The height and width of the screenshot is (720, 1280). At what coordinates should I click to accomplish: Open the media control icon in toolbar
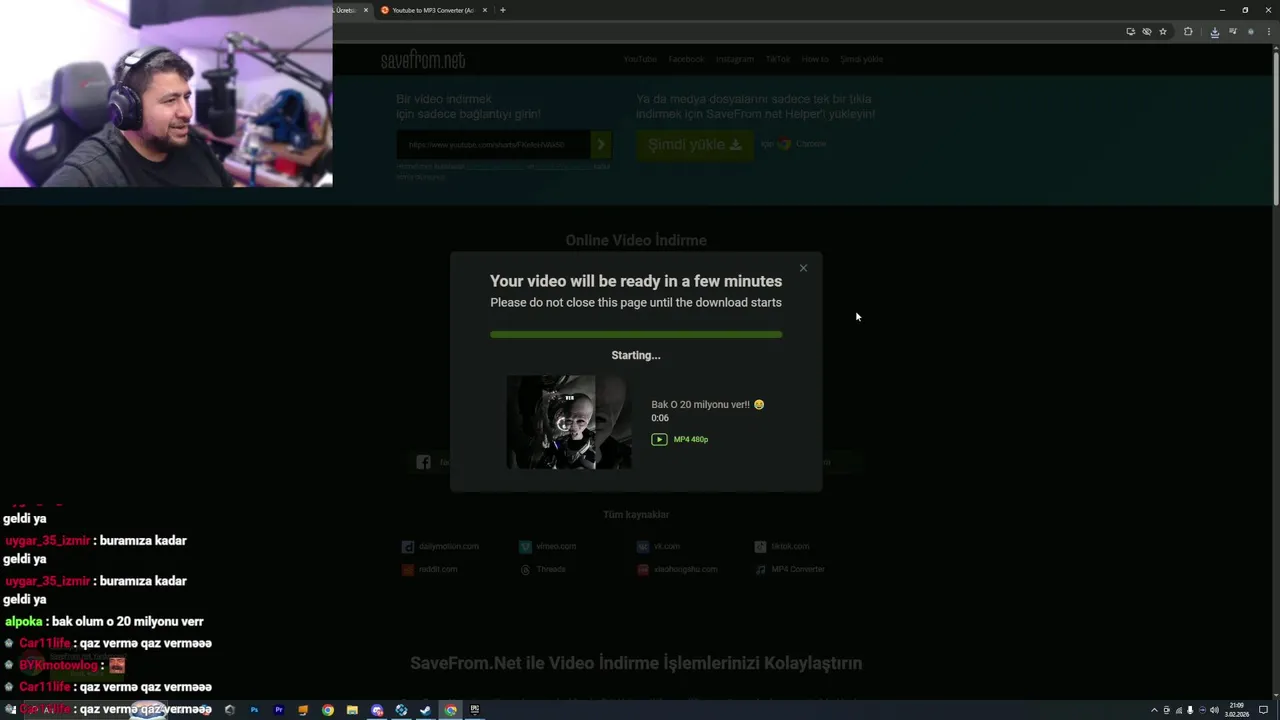coord(1232,32)
